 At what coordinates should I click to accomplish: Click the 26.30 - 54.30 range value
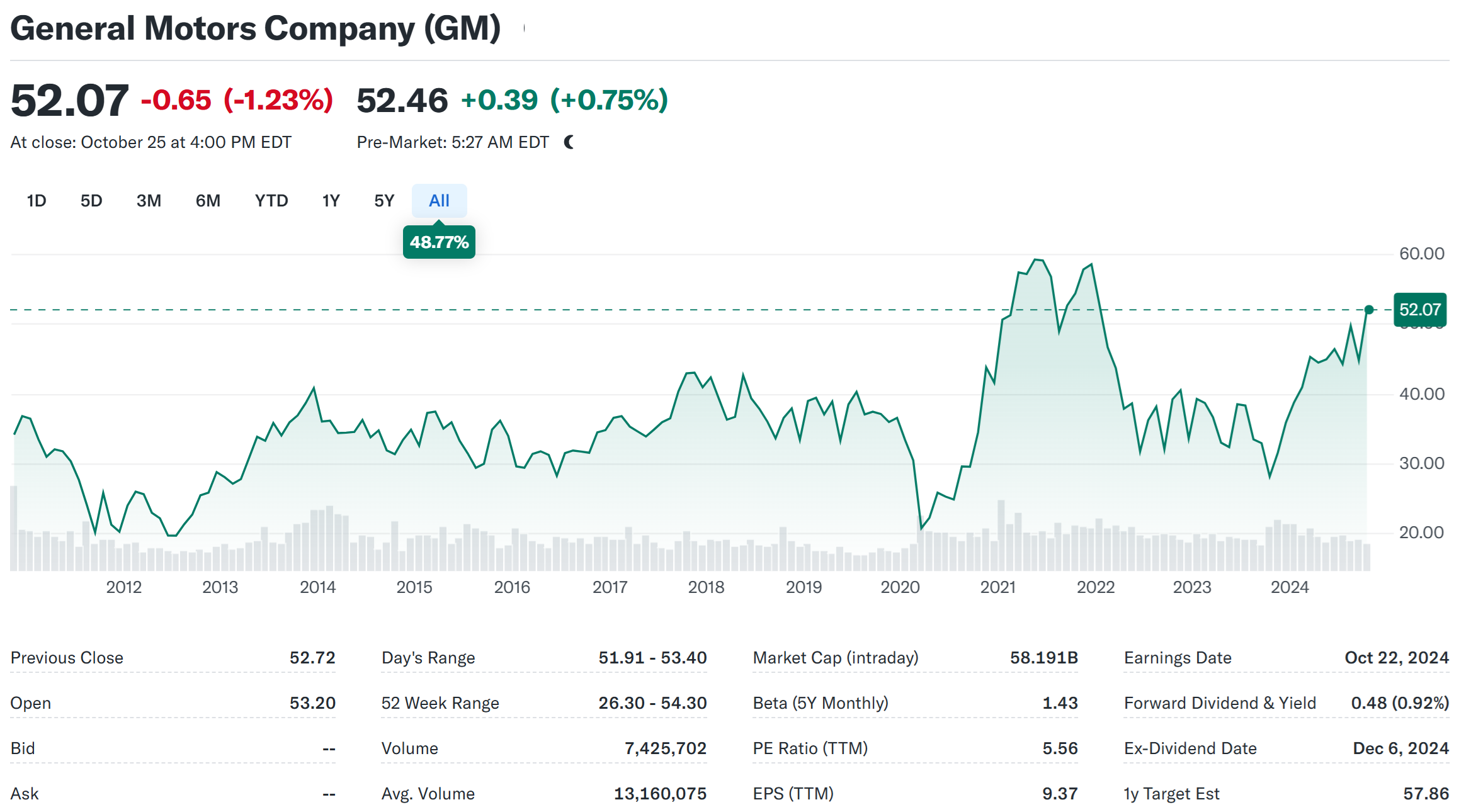(x=652, y=703)
